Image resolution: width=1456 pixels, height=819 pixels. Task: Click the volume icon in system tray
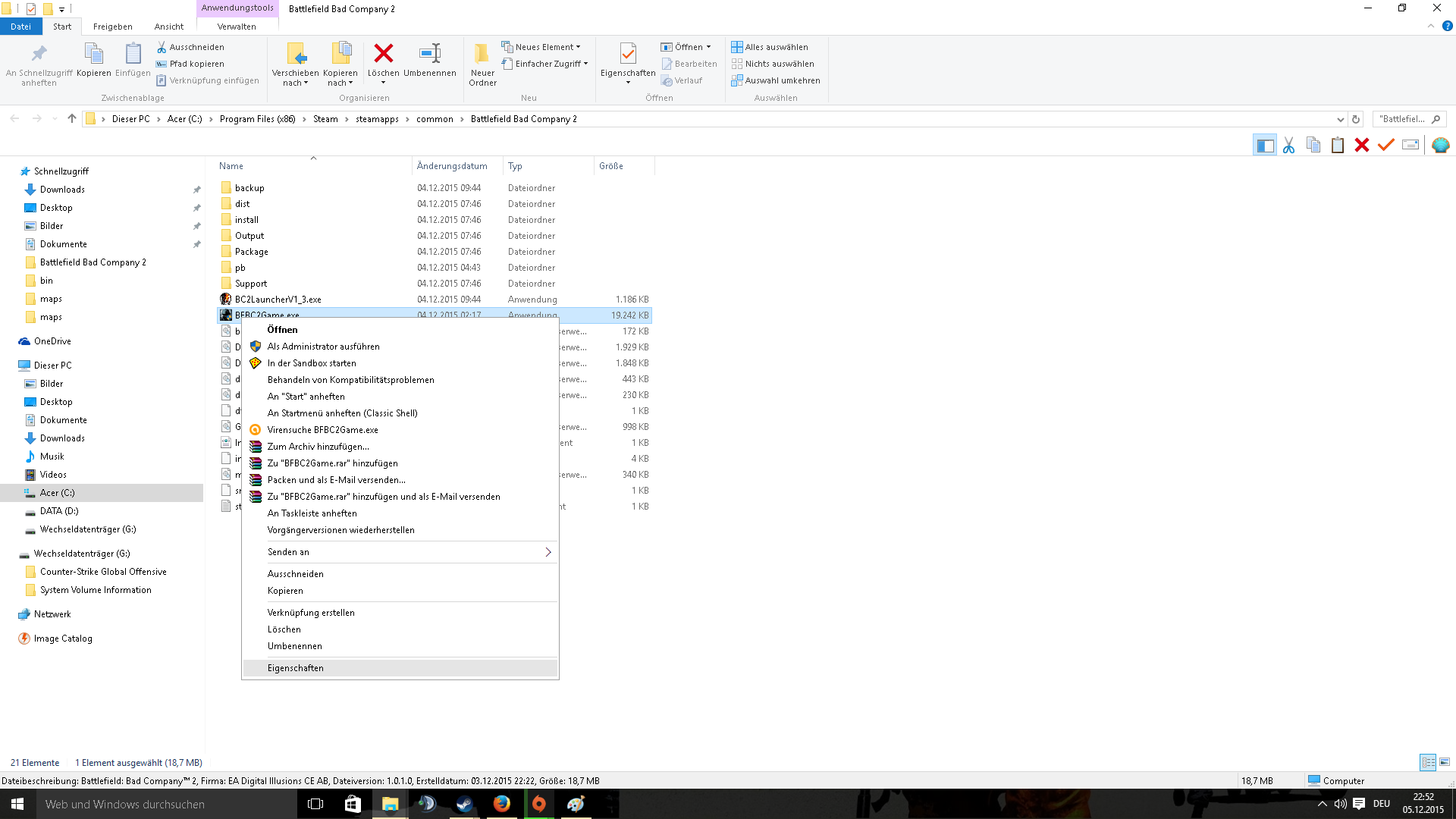(1340, 804)
